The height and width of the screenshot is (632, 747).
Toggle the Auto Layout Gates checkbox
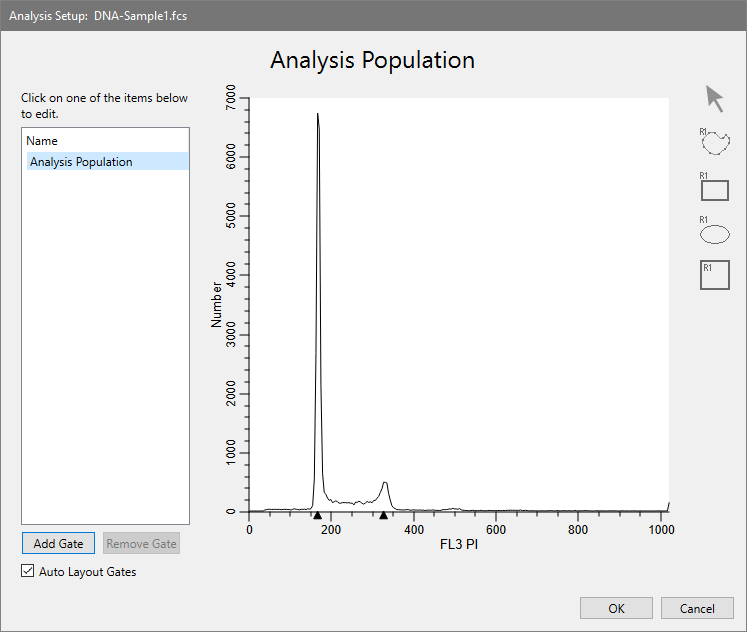pyautogui.click(x=28, y=571)
